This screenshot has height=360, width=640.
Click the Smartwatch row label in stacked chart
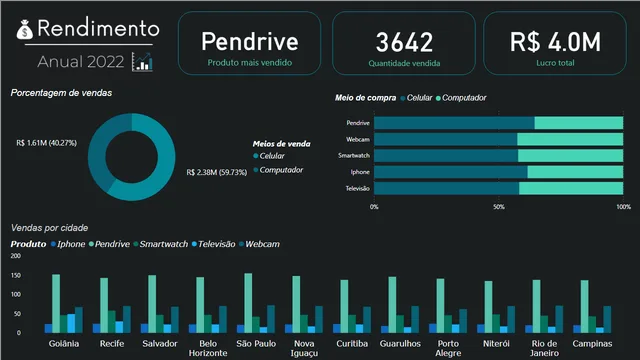[354, 156]
